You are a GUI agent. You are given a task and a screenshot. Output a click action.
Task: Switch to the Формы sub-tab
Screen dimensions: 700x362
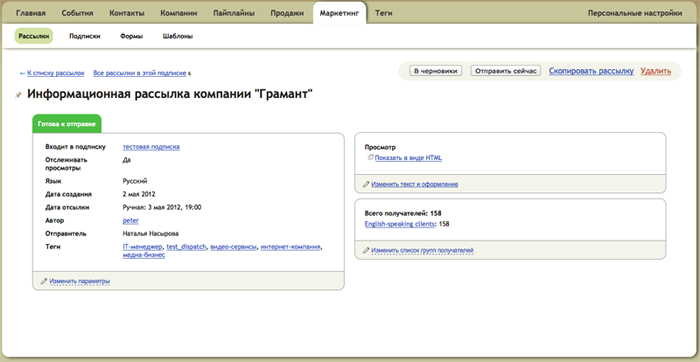click(x=131, y=36)
